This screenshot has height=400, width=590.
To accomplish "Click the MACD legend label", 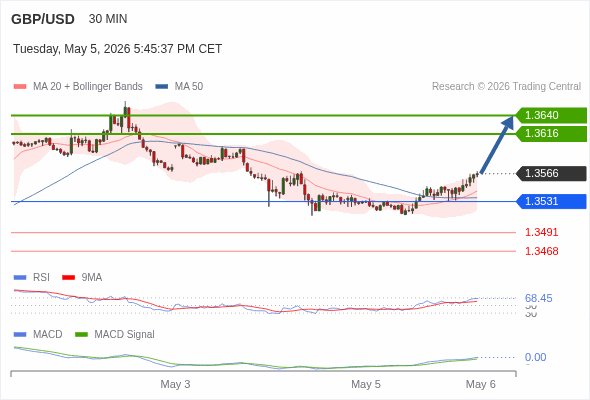I will coord(48,334).
